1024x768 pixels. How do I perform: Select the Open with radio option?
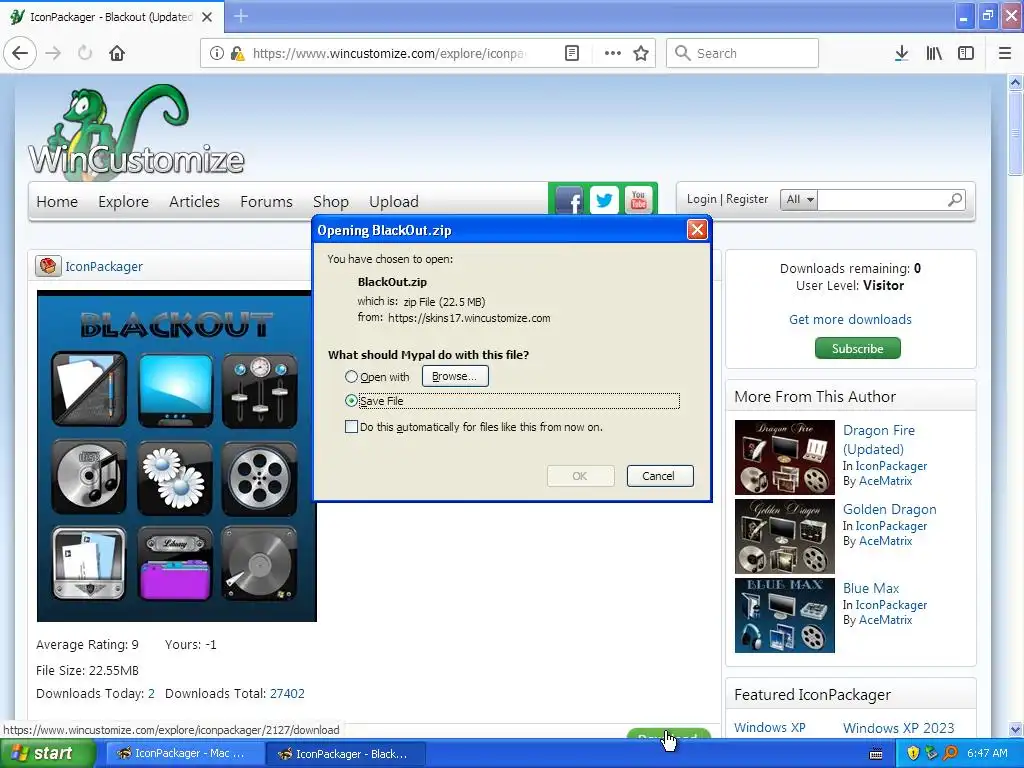click(x=351, y=377)
